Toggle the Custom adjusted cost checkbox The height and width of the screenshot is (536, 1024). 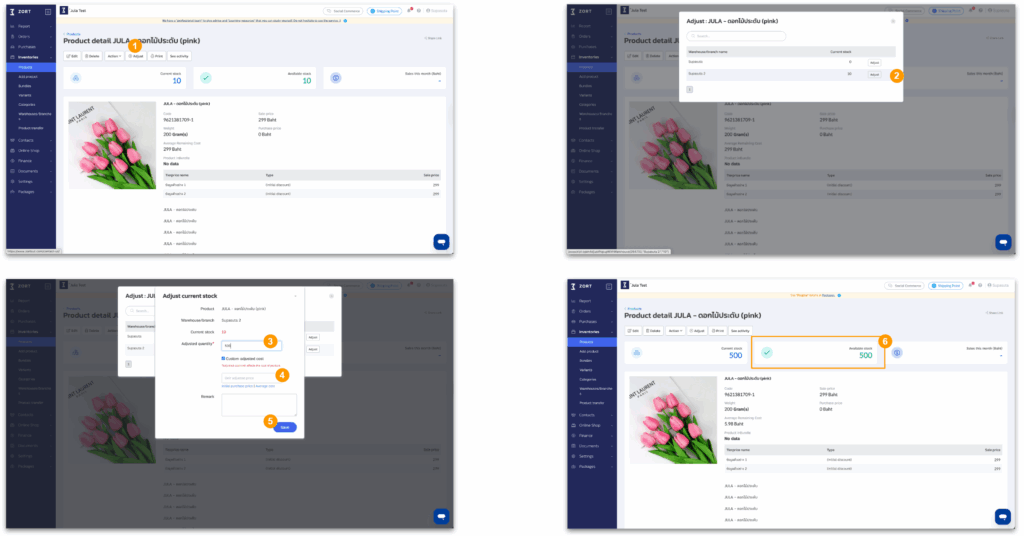click(224, 358)
